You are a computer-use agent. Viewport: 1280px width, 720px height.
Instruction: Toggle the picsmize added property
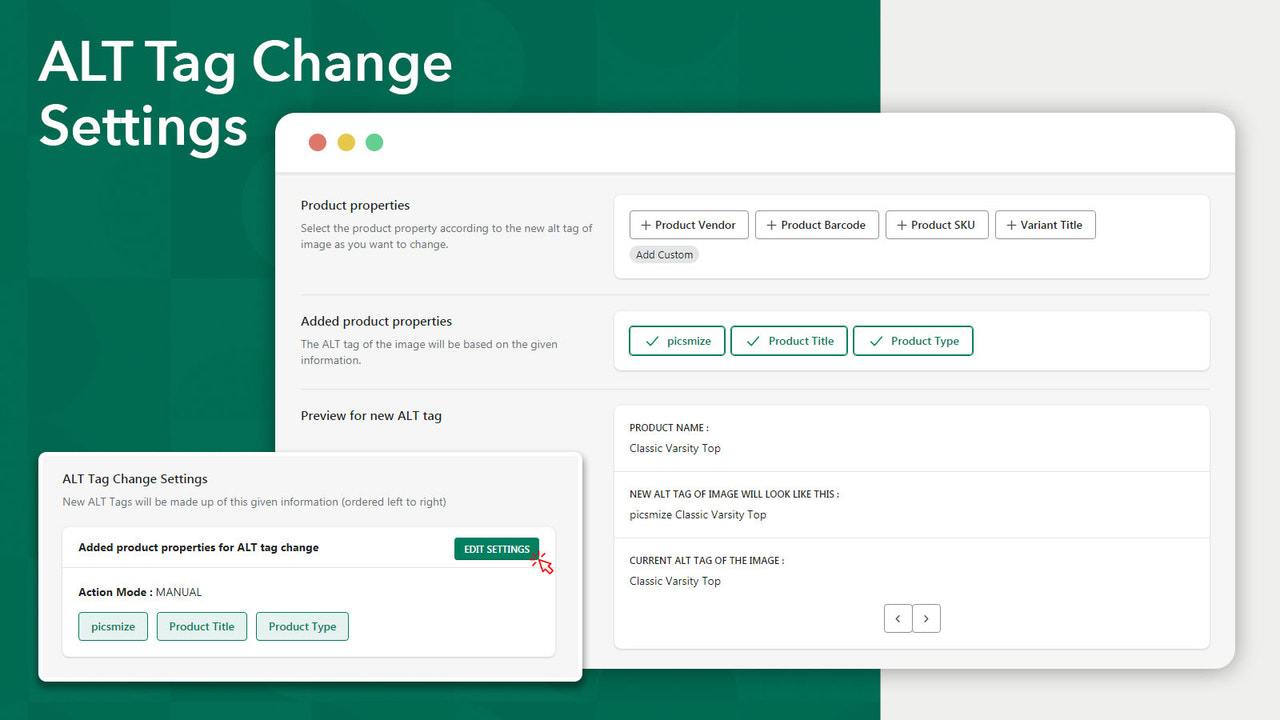click(x=676, y=340)
